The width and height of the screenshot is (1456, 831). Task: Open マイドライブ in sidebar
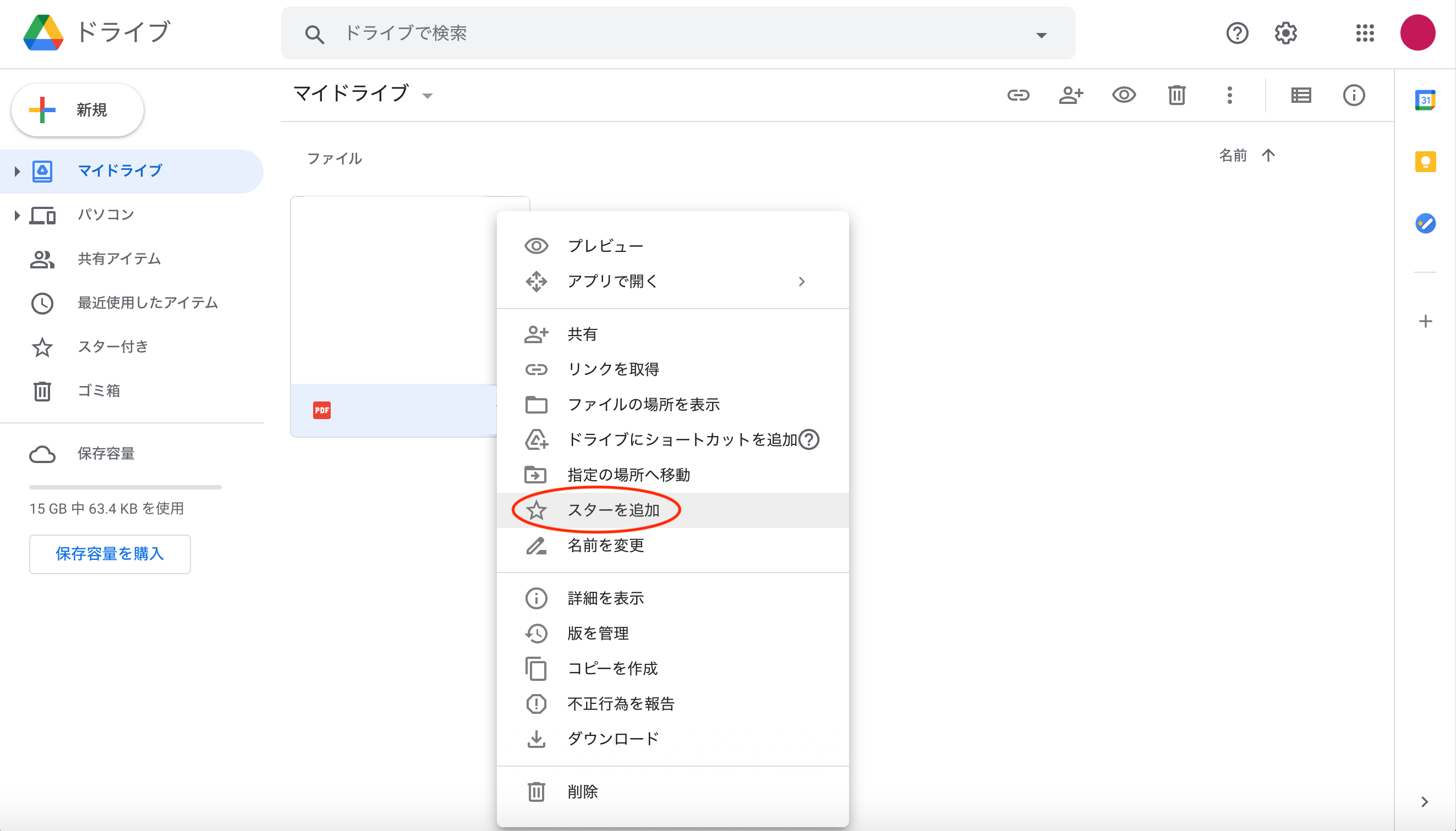[132, 171]
